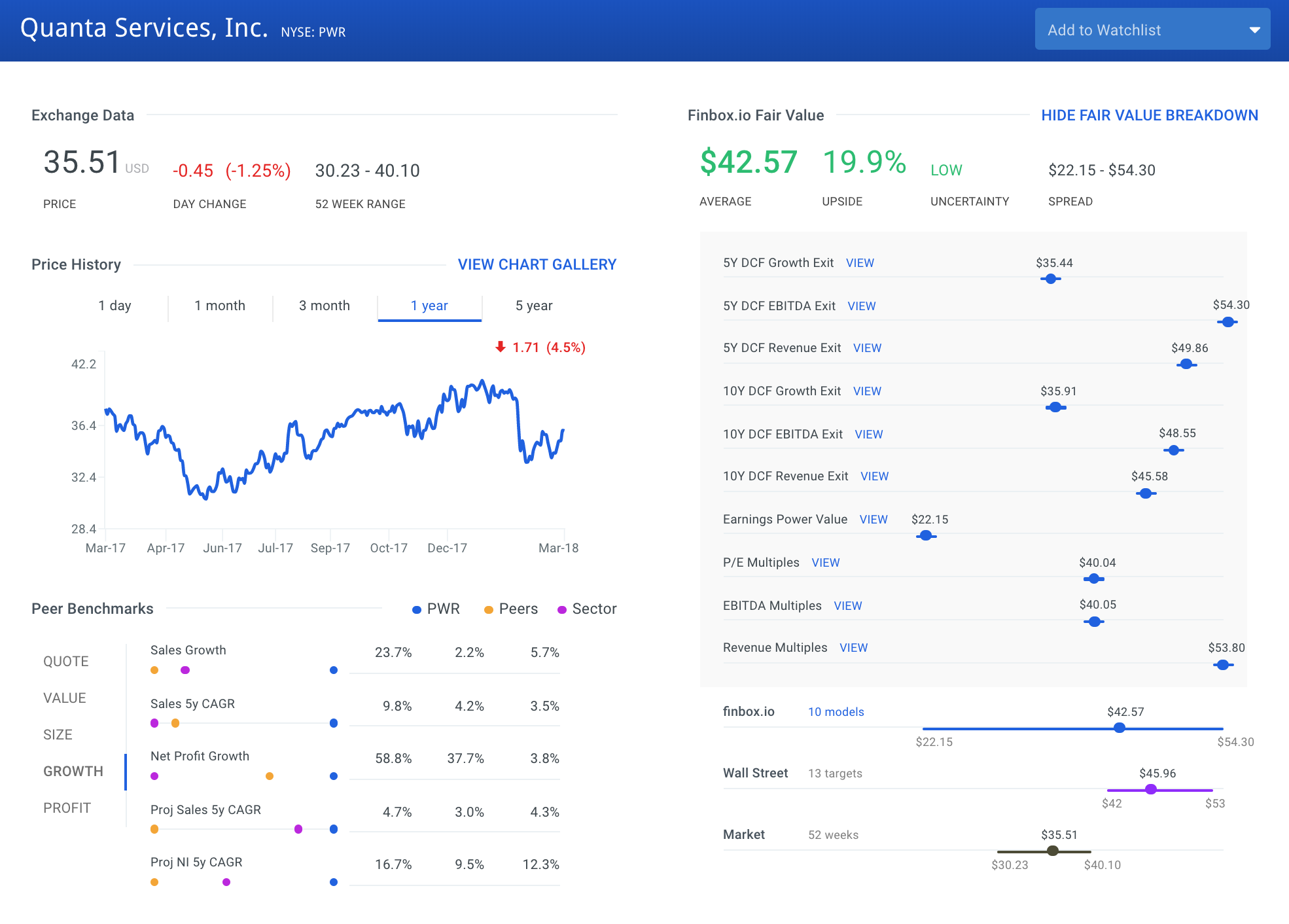View the Revenue Multiples model
1289x924 pixels.
click(x=854, y=648)
